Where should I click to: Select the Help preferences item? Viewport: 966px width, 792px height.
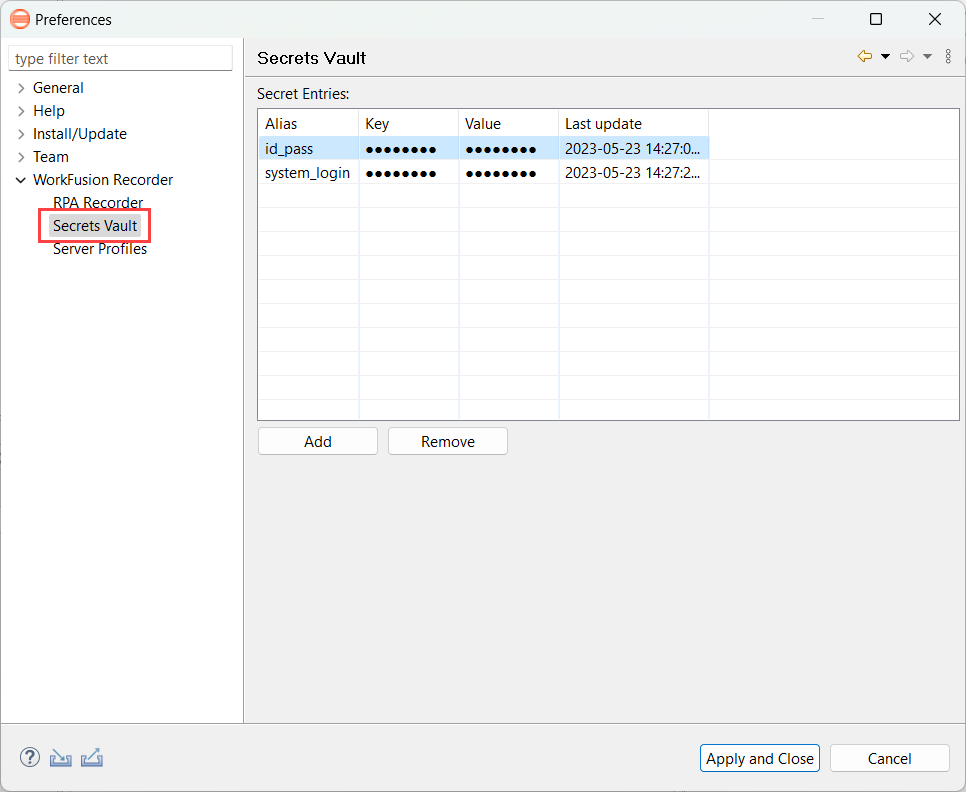click(49, 111)
